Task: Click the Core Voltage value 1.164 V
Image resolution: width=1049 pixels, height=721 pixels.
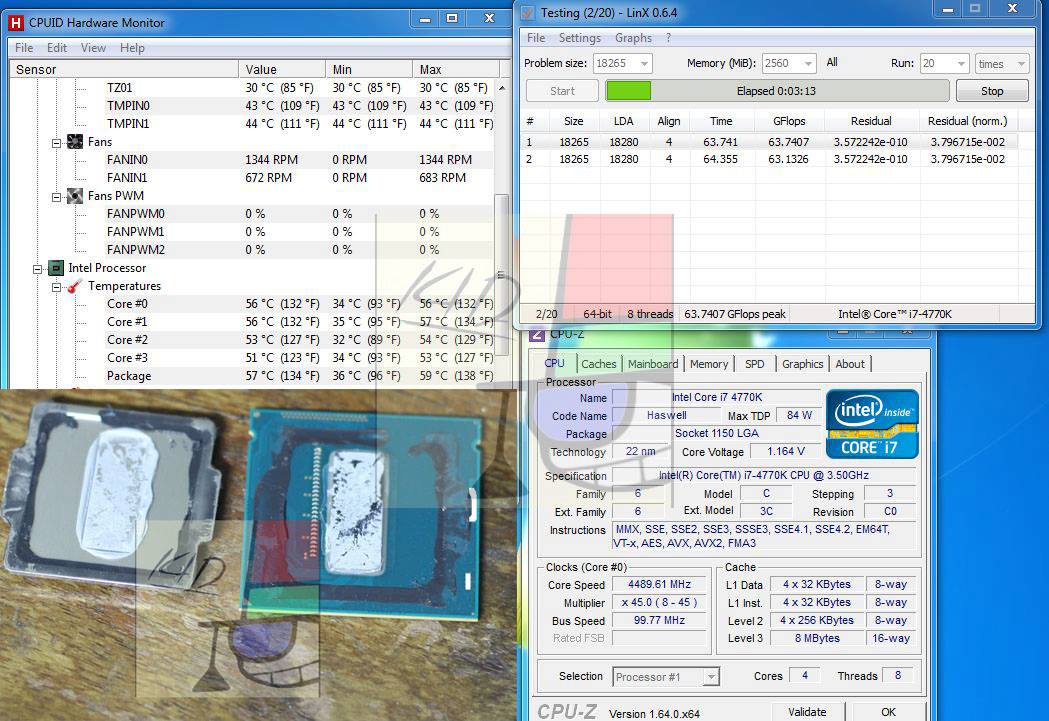Action: [x=785, y=451]
